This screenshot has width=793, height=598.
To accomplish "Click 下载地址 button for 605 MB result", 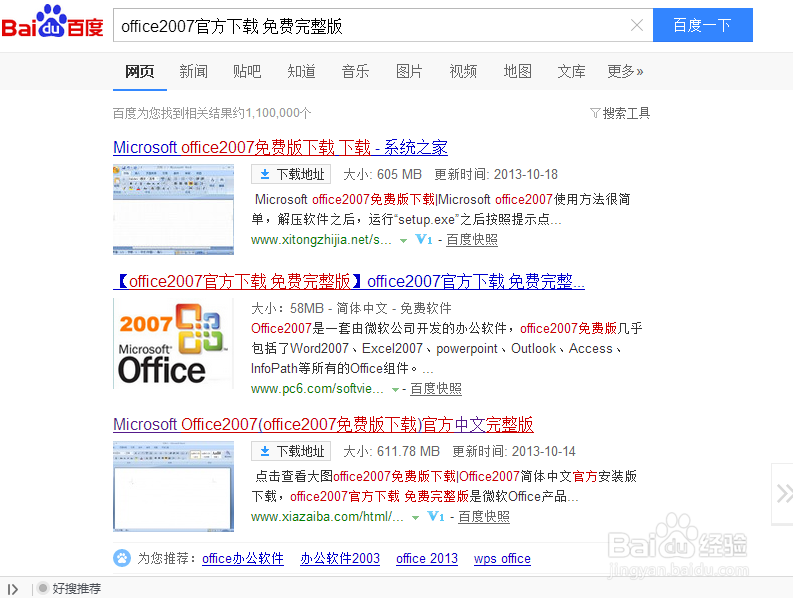I will tap(291, 174).
